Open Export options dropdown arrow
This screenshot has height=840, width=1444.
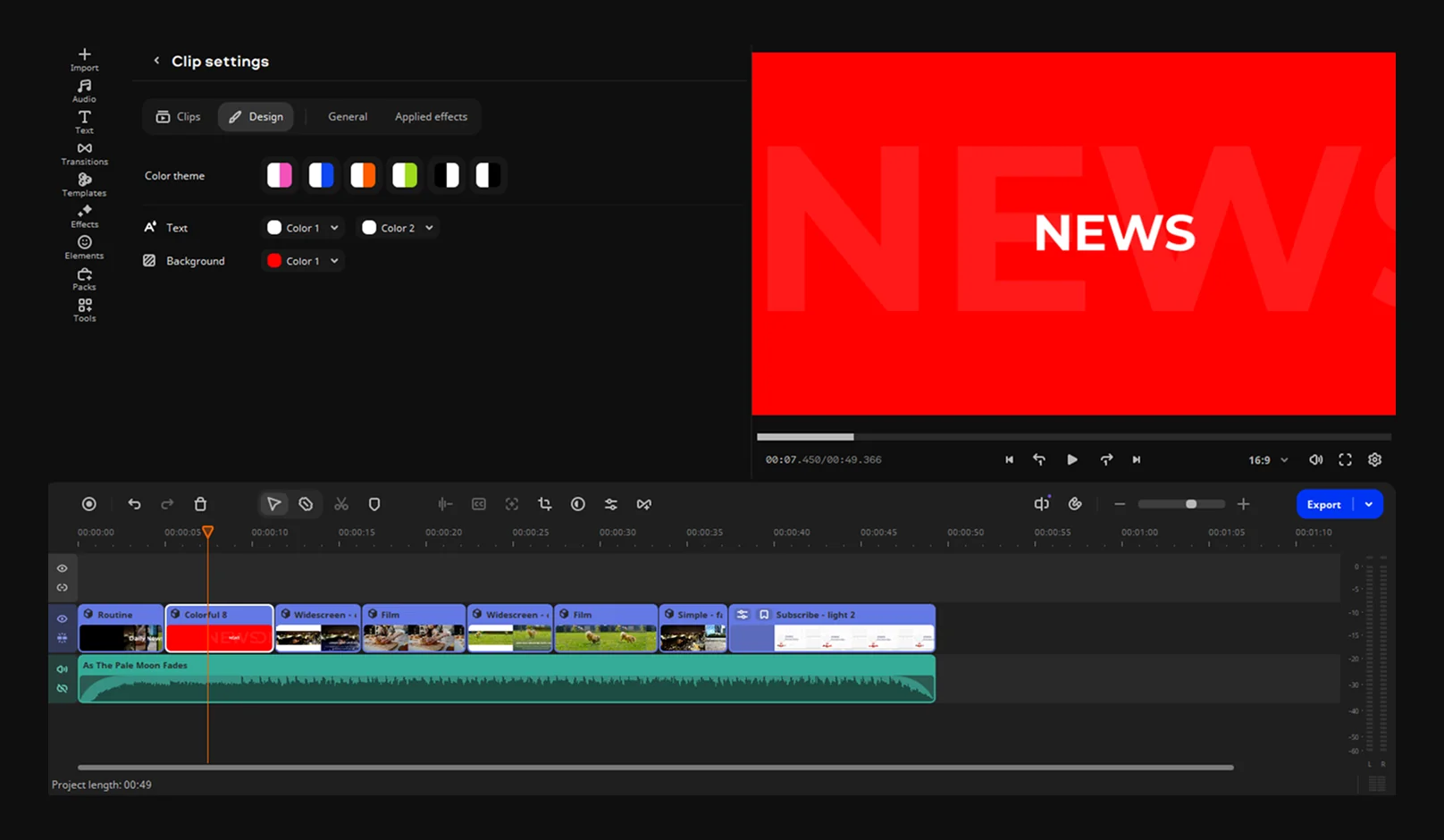(1368, 504)
